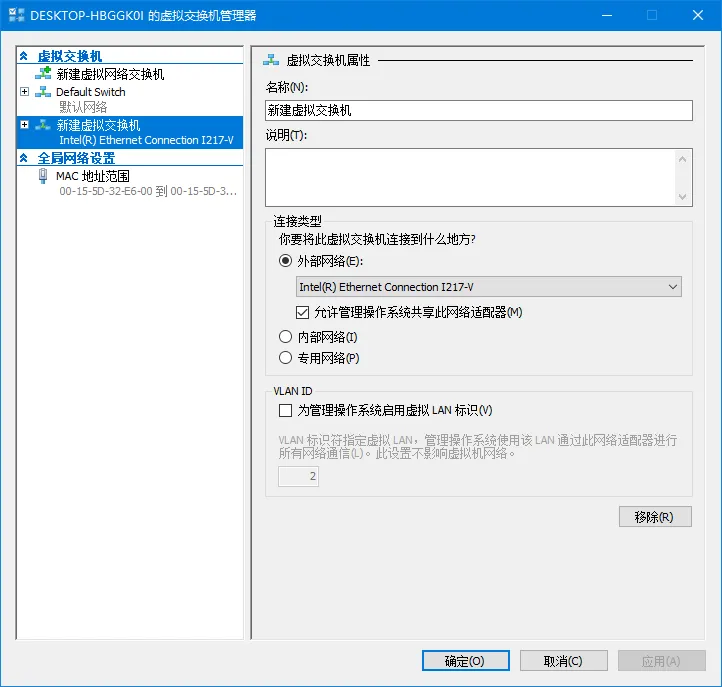Click the 新建虚拟交换机 switch icon in the tree
This screenshot has height=687, width=722.
[x=43, y=125]
